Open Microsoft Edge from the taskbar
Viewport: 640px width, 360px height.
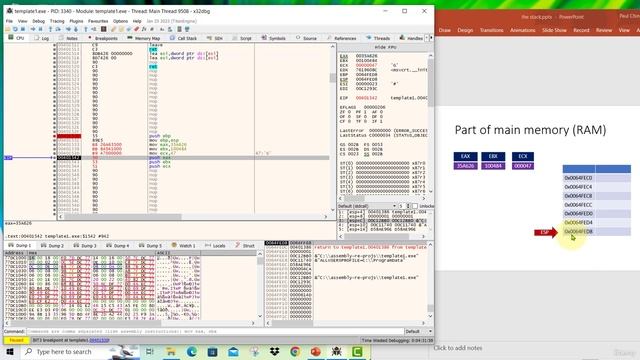pos(191,351)
